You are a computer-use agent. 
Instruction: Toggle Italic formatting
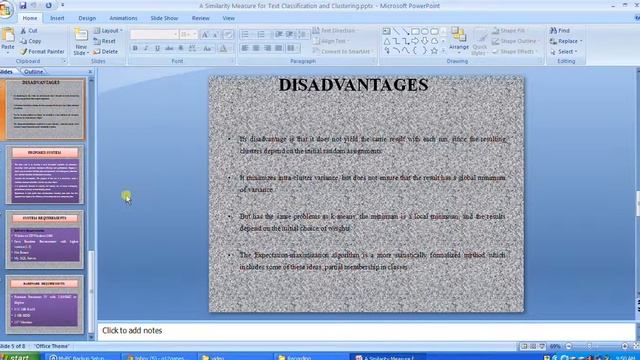tap(146, 48)
